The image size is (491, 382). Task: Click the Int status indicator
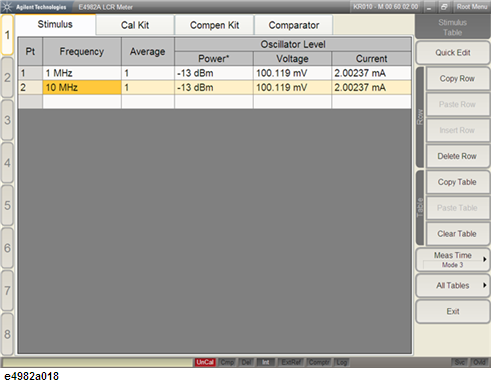pyautogui.click(x=266, y=362)
